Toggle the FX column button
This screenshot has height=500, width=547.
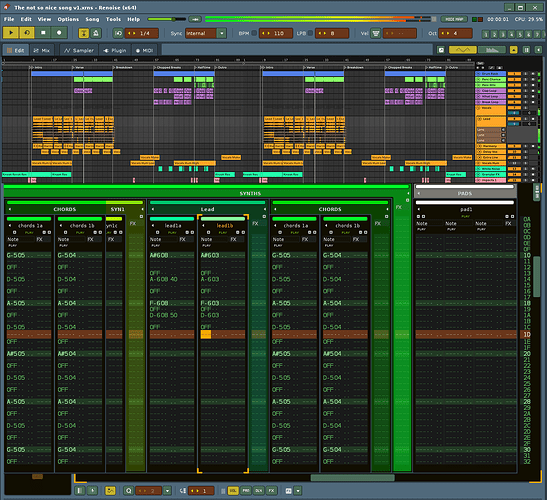click(x=271, y=491)
